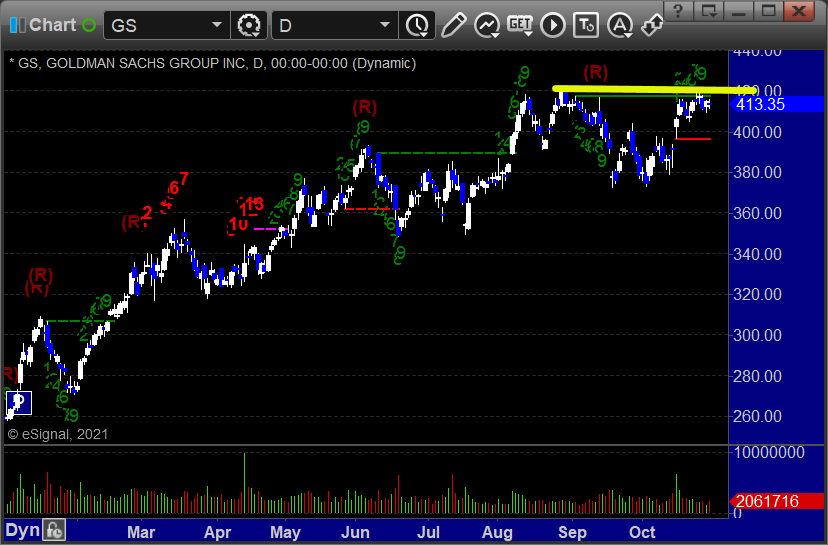Click the Dyn scaling button

(x=23, y=530)
